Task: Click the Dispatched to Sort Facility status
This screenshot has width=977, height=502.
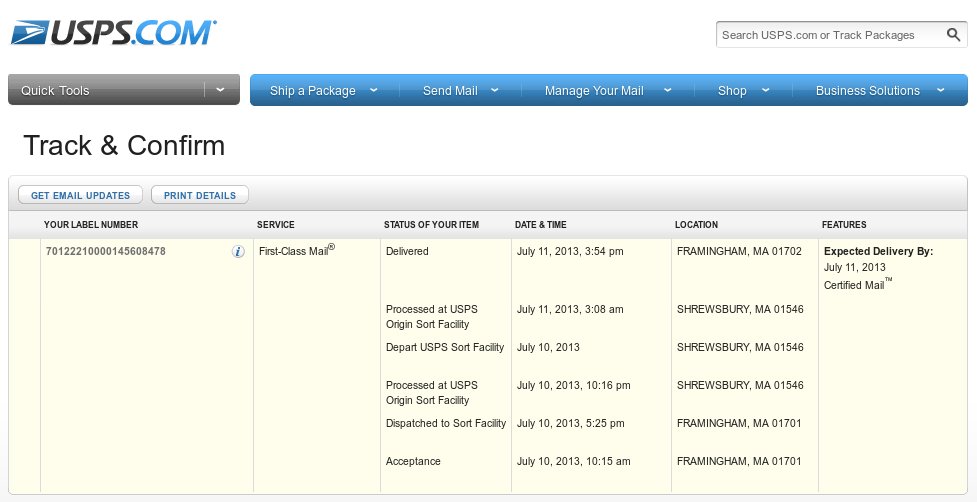Action: [x=446, y=423]
